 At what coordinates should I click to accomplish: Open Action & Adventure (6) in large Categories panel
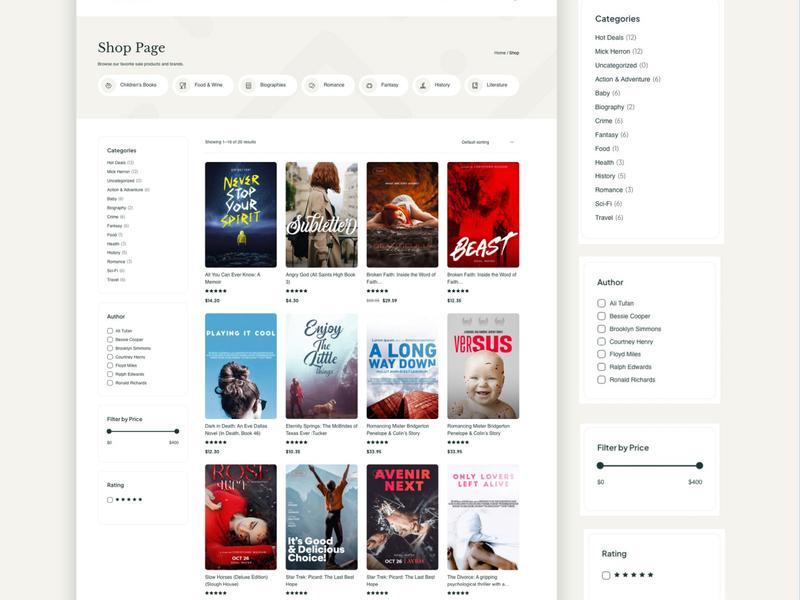(x=628, y=79)
